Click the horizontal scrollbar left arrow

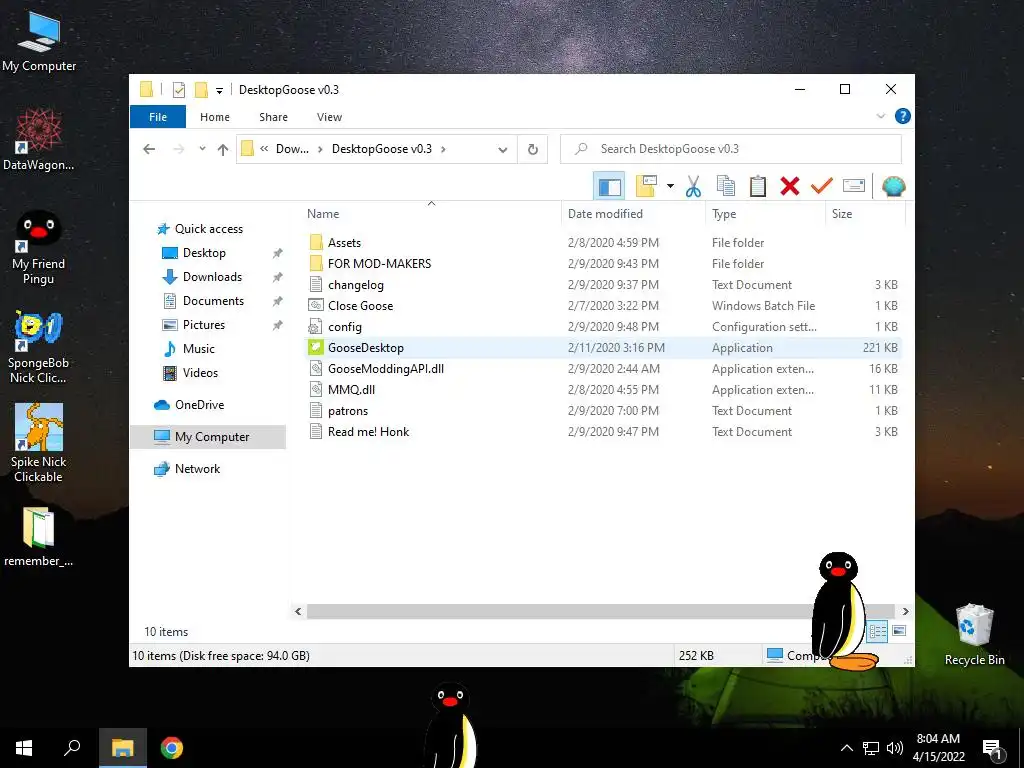click(298, 611)
